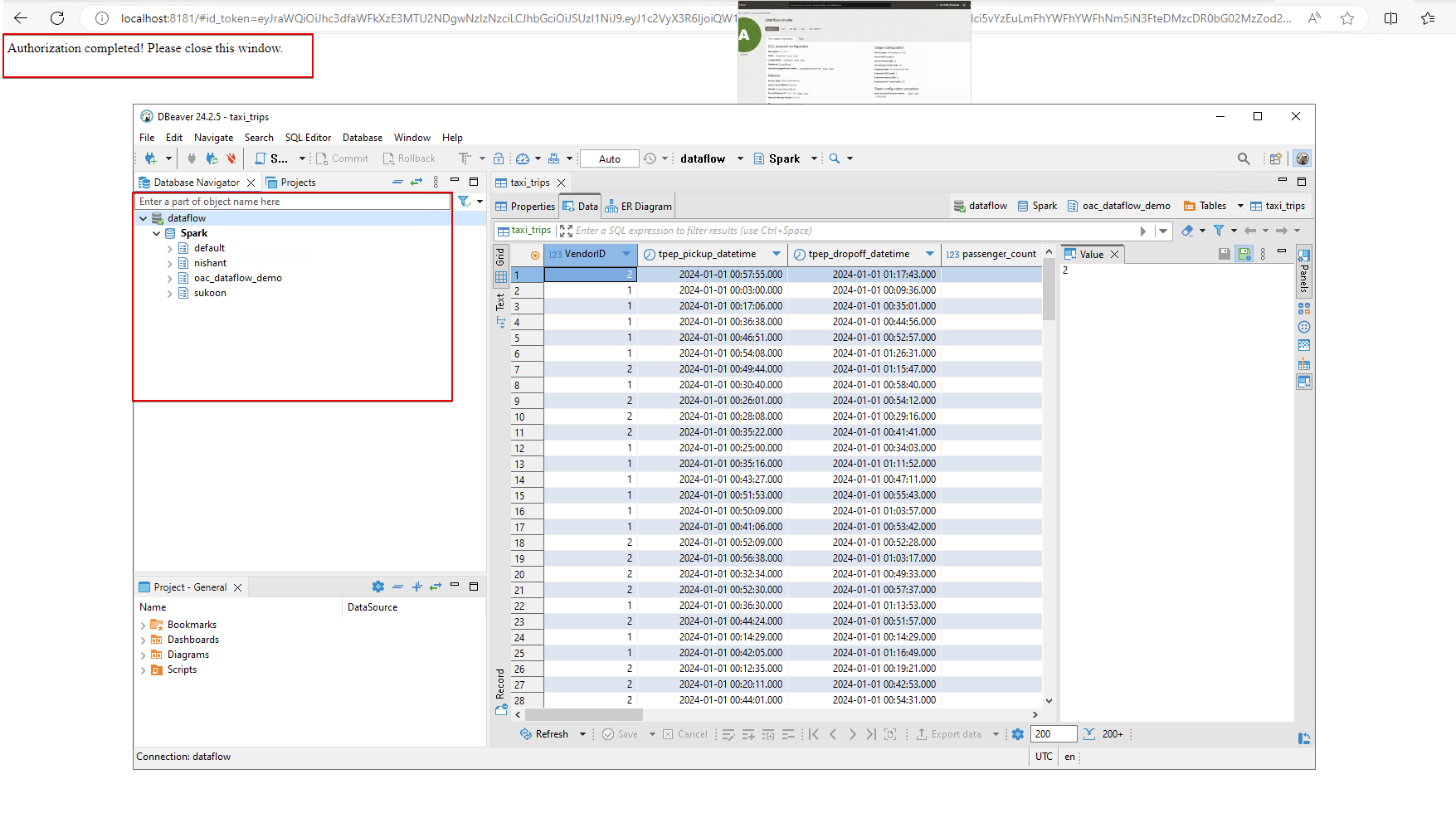Click the Disconnect red plug icon

pos(231,158)
